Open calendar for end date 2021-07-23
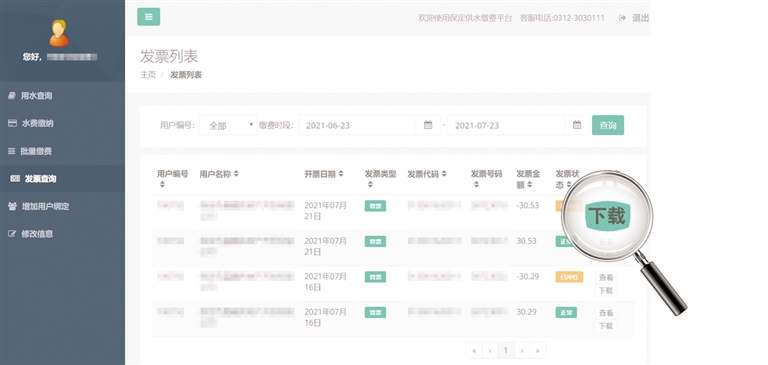The height and width of the screenshot is (365, 768). 577,125
